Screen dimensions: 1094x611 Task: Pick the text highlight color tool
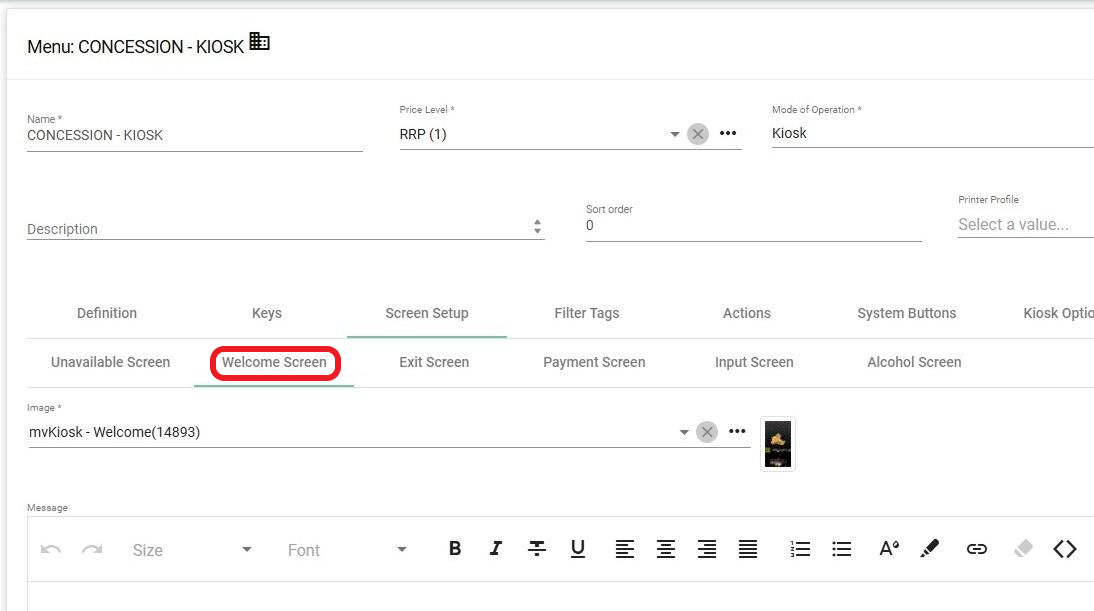929,548
